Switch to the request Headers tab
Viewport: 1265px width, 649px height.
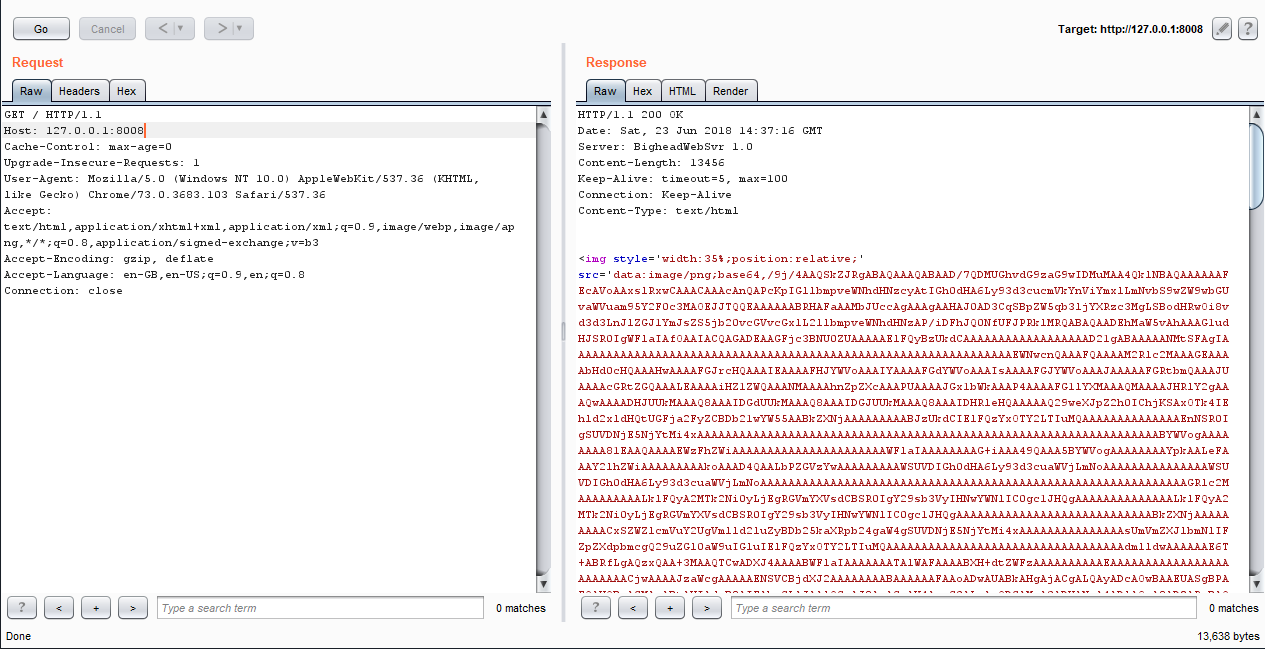[79, 91]
